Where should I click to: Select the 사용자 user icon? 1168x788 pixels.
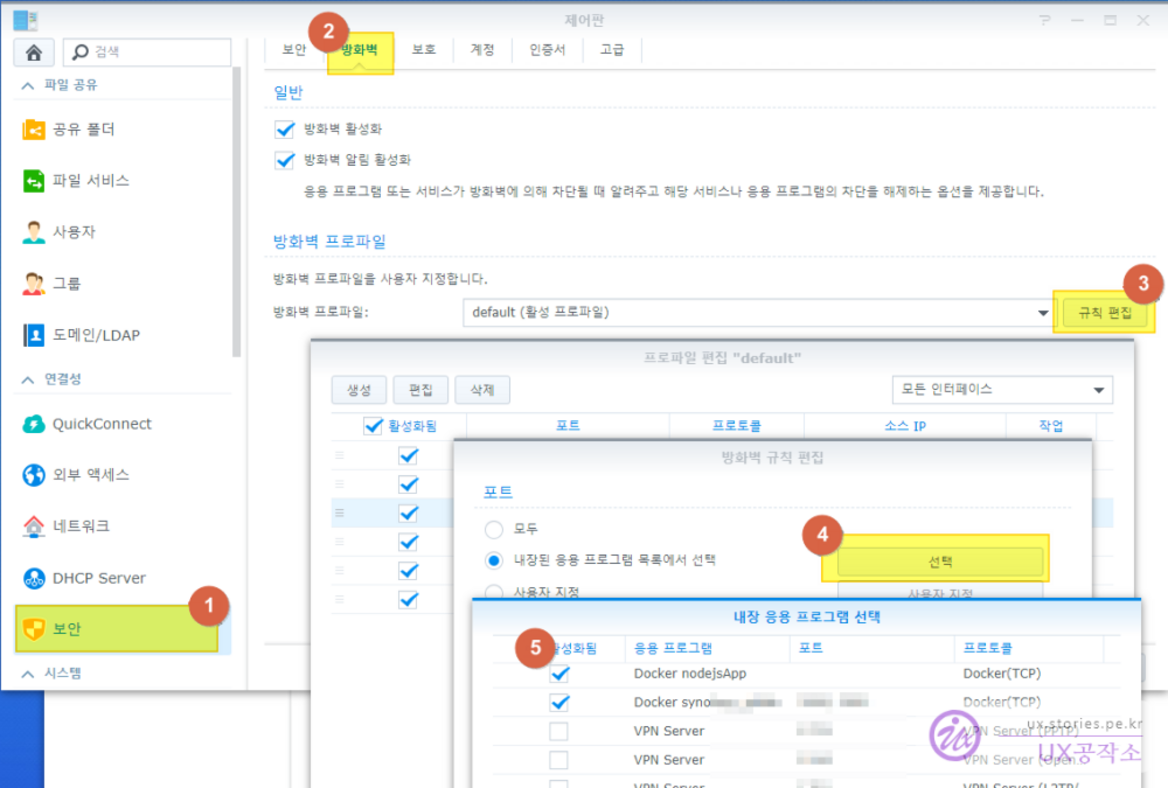click(x=34, y=232)
